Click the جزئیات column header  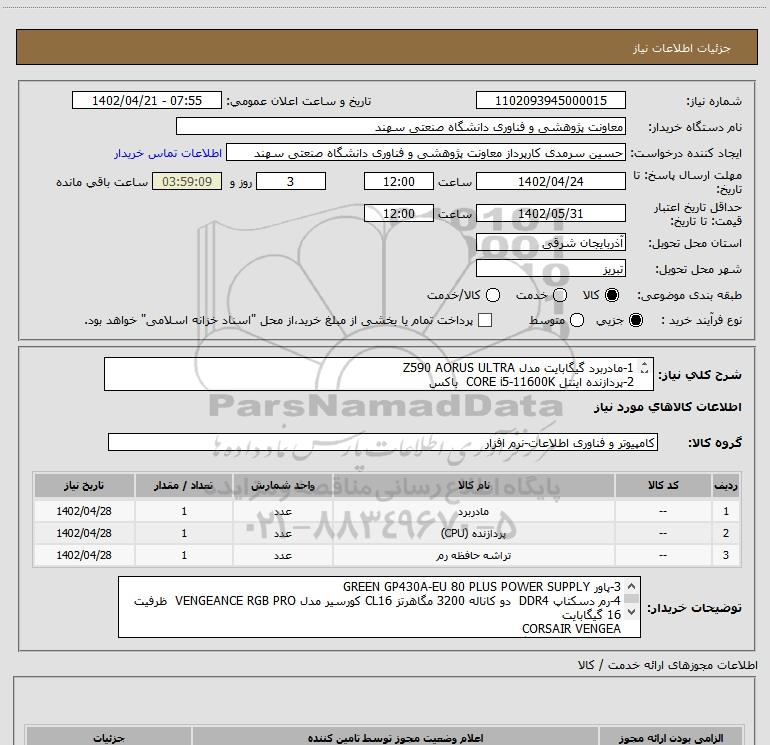point(109,738)
